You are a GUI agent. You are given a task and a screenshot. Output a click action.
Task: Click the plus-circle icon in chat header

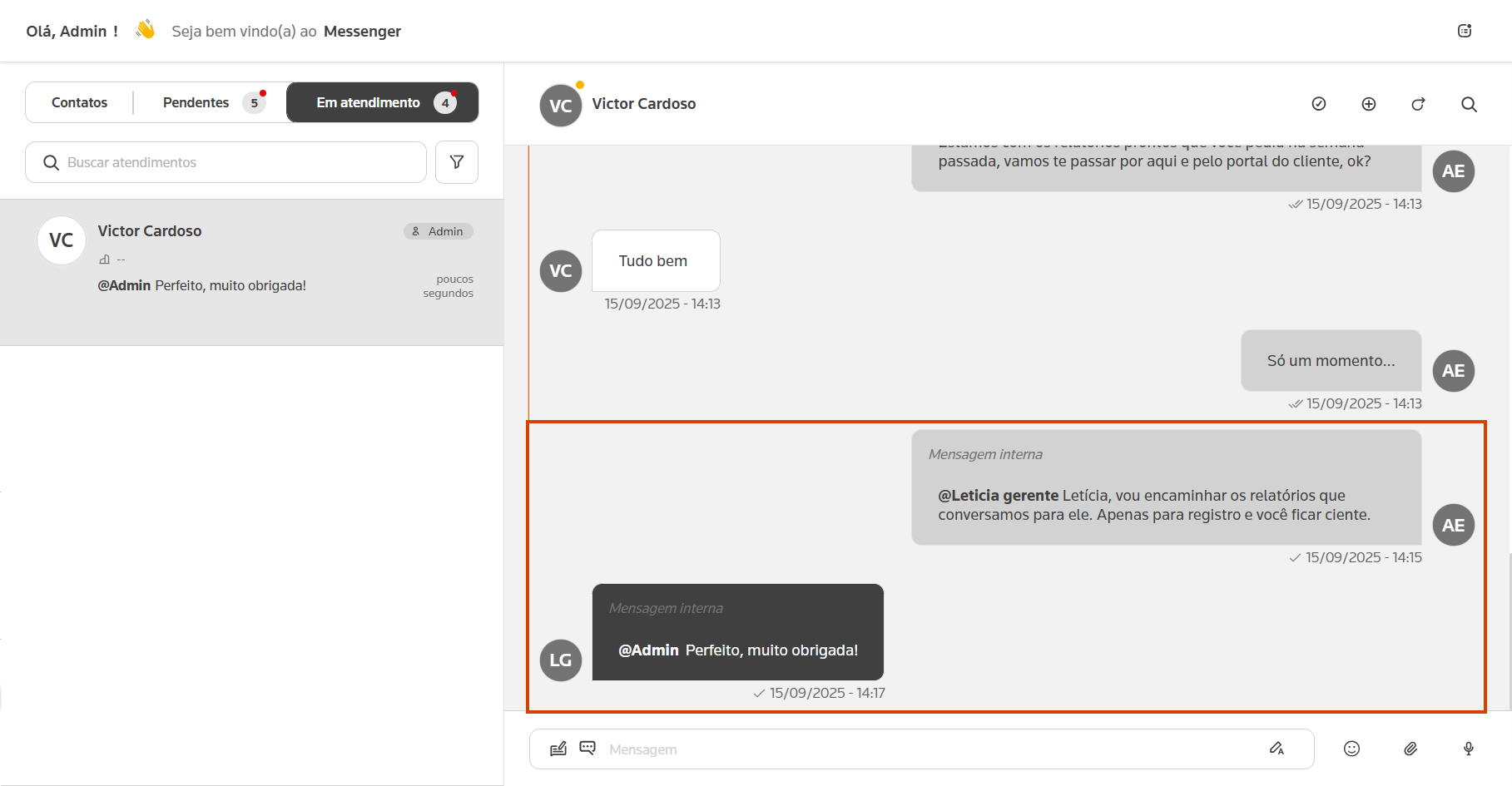pos(1368,104)
